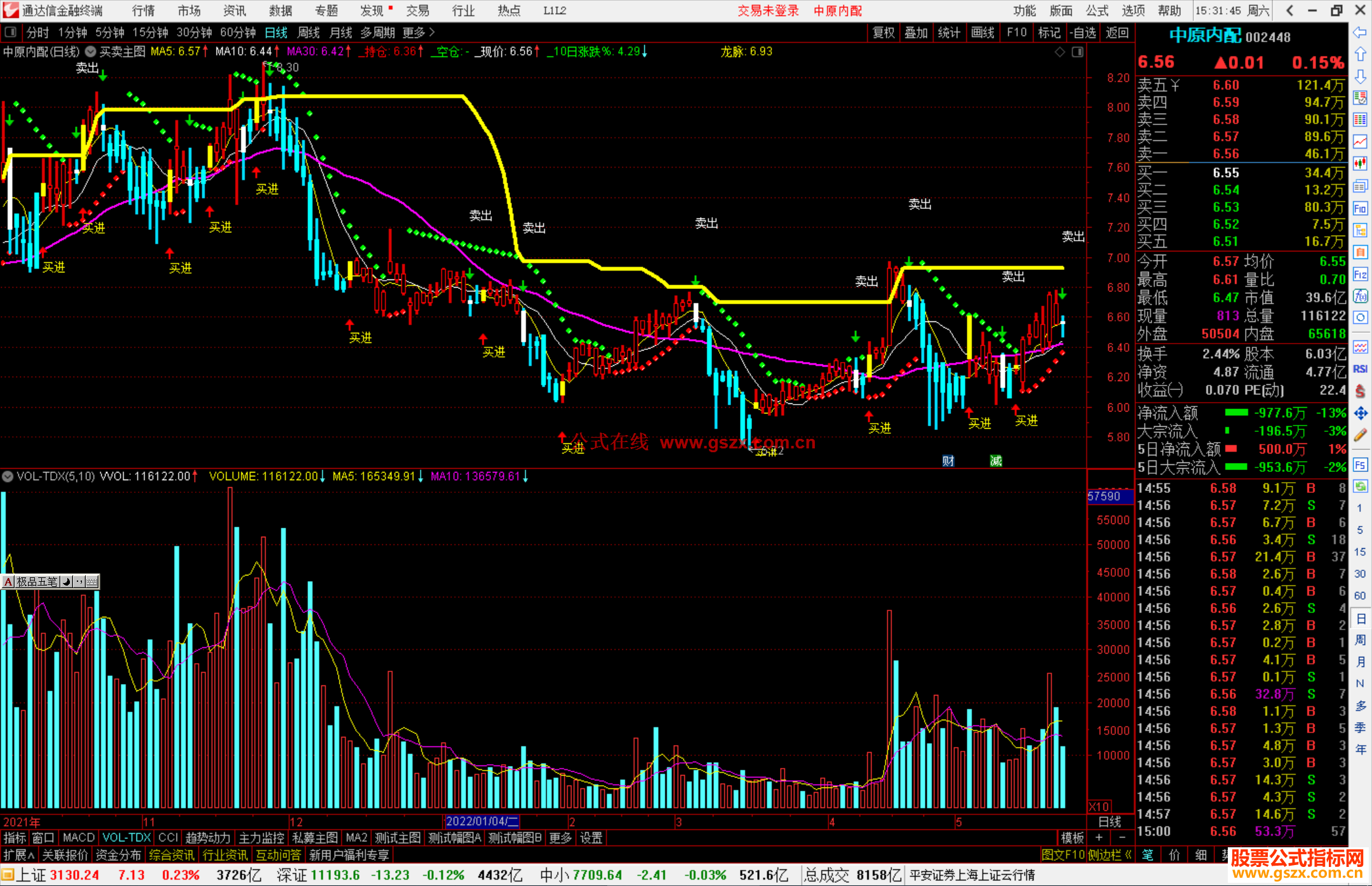Click the F12 sidebar icon
Image resolution: width=1372 pixels, height=886 pixels.
coord(1360,274)
